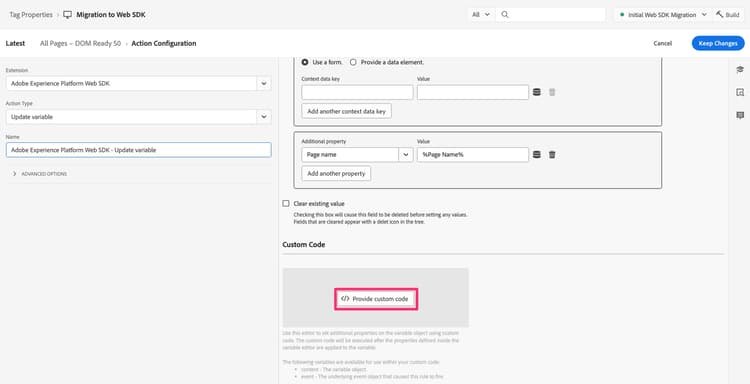Open the Additional property 'Page name' dropdown

point(406,155)
